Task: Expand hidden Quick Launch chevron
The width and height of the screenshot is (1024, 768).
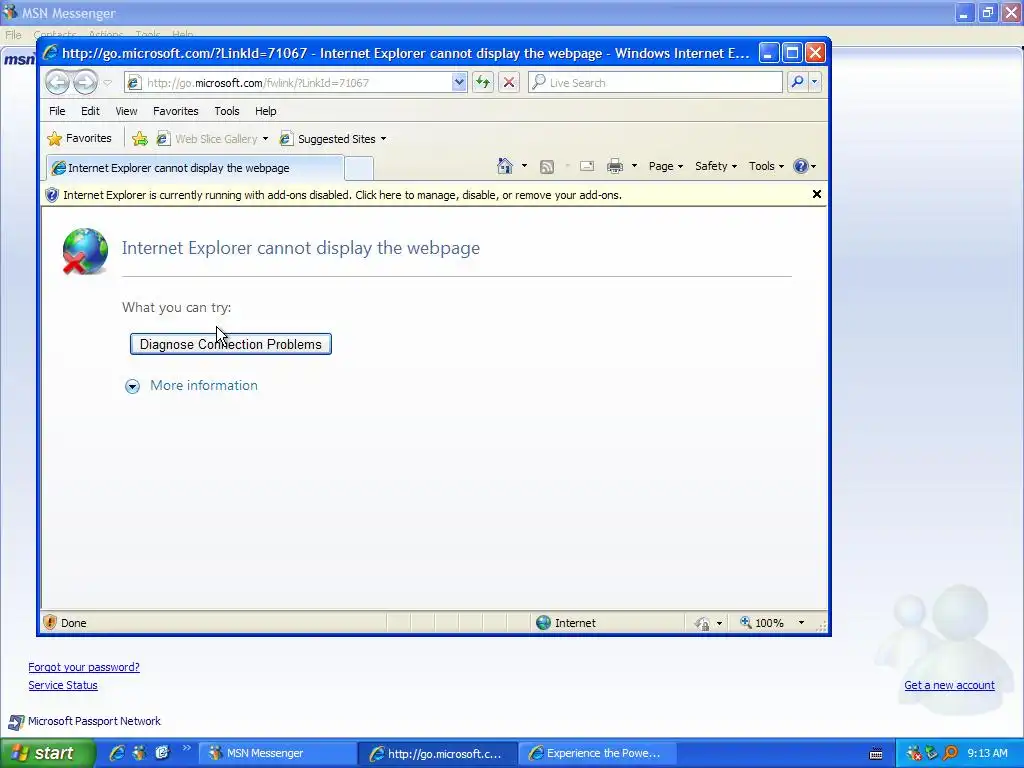Action: [187, 748]
